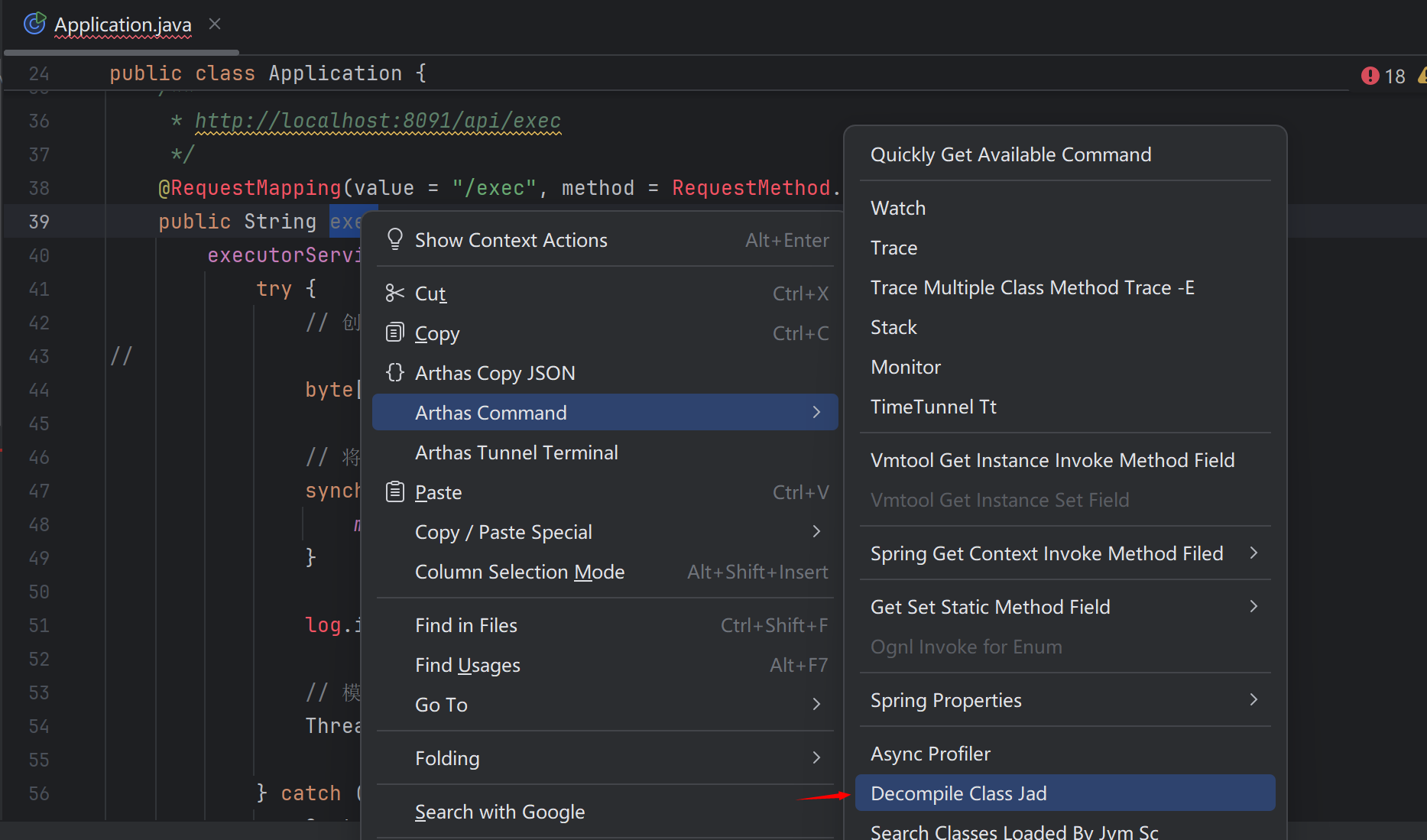This screenshot has height=840, width=1427.
Task: Open the Folding submenu
Action: [x=816, y=758]
